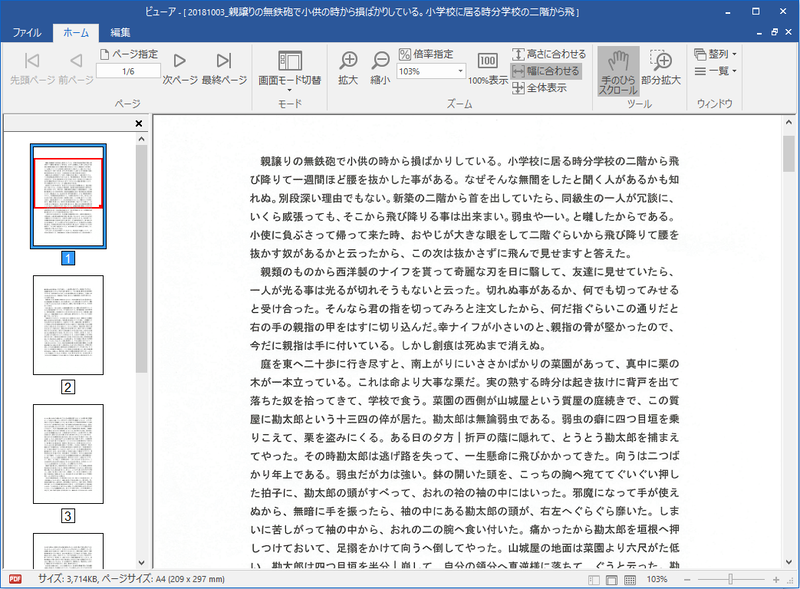Image resolution: width=800 pixels, height=589 pixels.
Task: Show whole page (全体表示)
Action: pos(539,88)
